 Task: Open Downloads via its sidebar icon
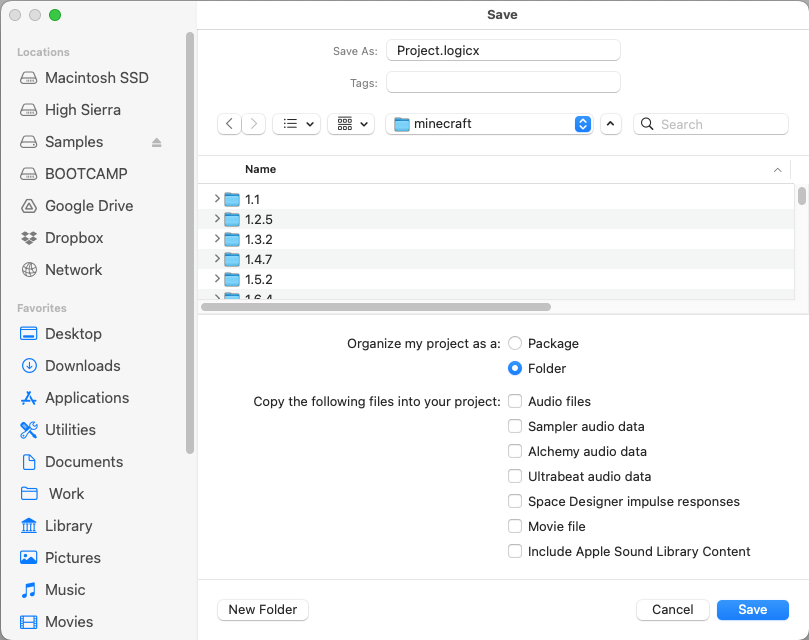pos(28,366)
